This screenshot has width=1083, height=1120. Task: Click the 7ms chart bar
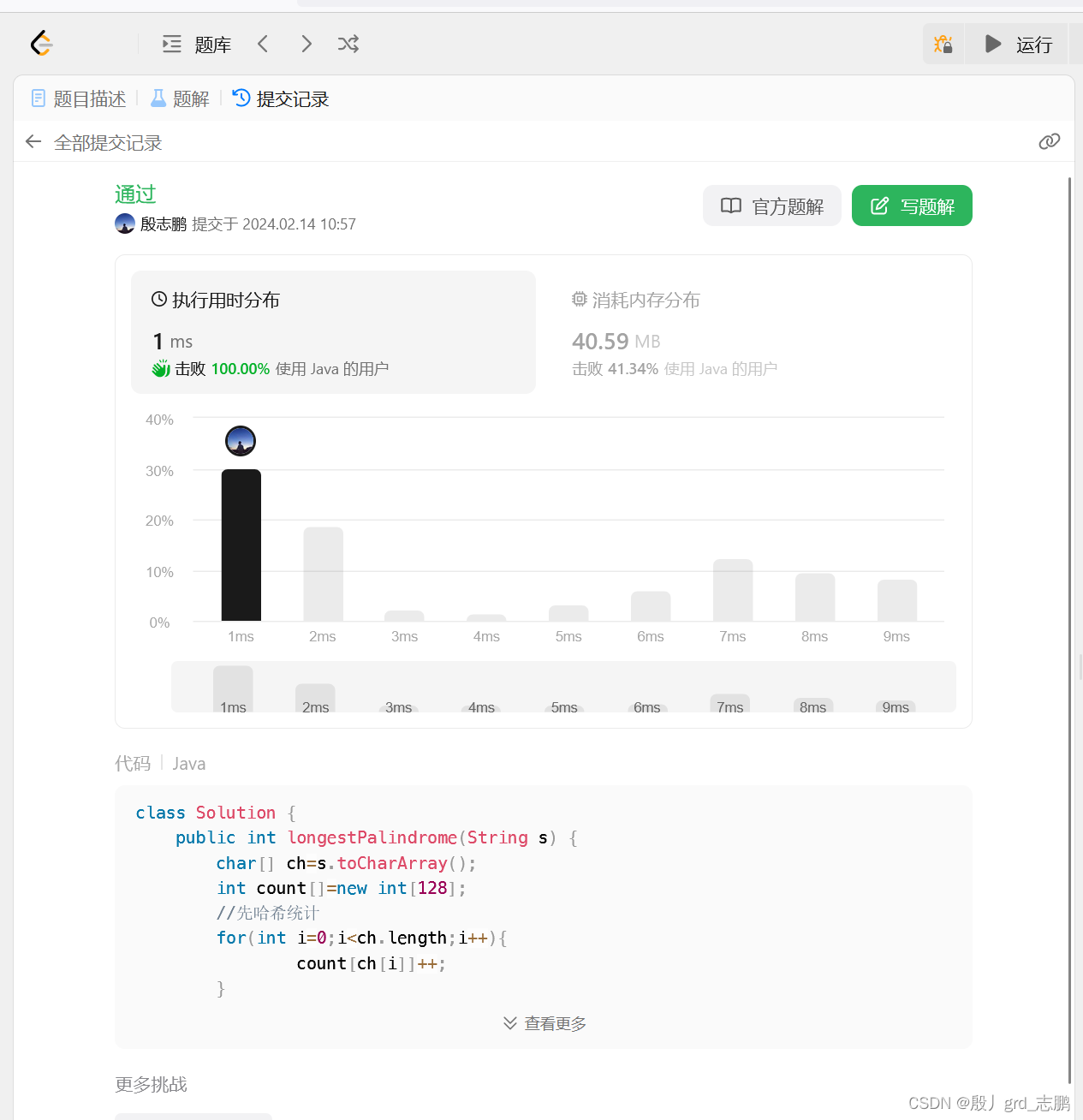coord(733,590)
